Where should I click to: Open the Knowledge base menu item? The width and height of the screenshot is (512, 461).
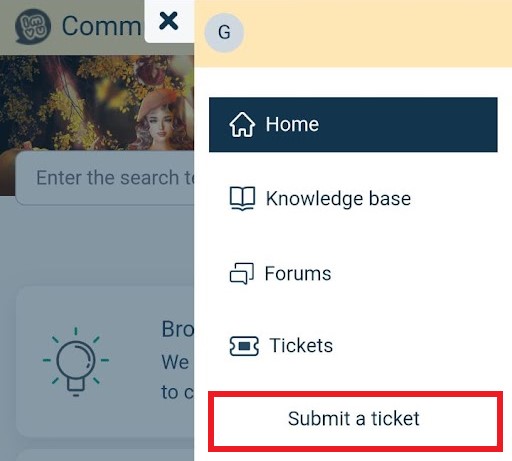click(353, 199)
